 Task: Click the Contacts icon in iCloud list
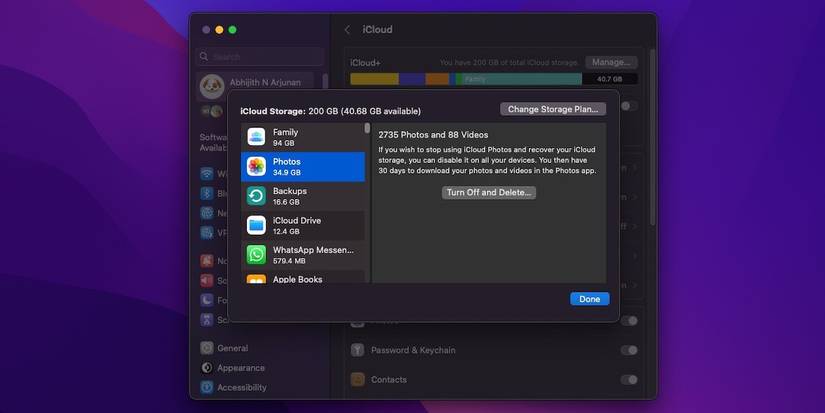pos(358,379)
